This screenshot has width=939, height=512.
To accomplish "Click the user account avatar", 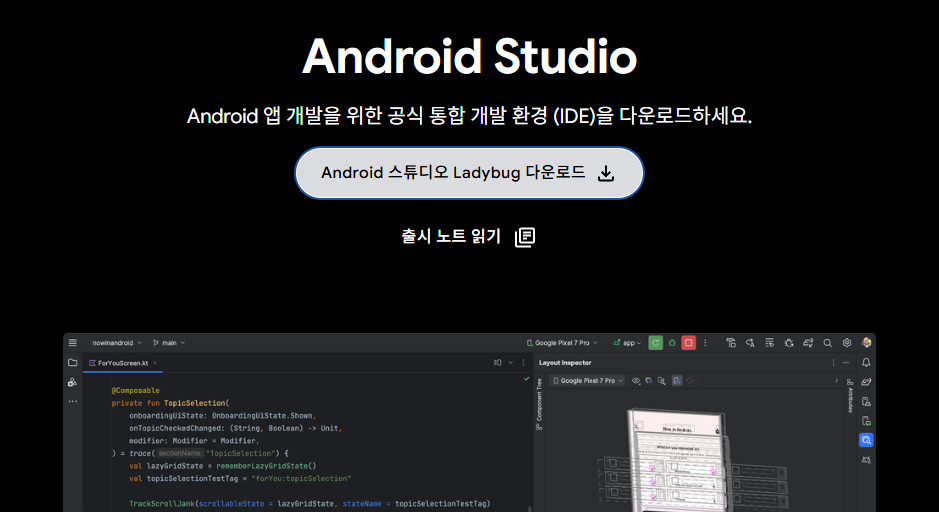I will pyautogui.click(x=866, y=343).
